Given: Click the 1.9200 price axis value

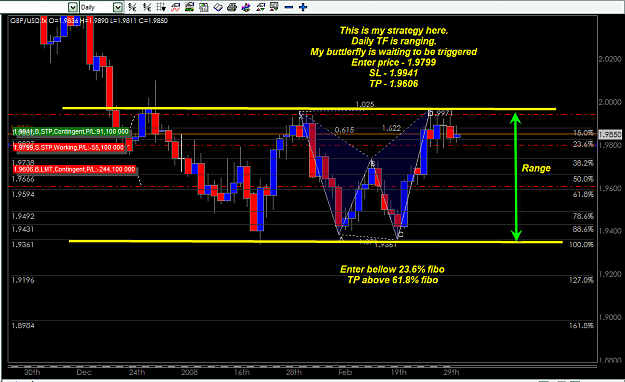Looking at the screenshot, I should [x=610, y=274].
